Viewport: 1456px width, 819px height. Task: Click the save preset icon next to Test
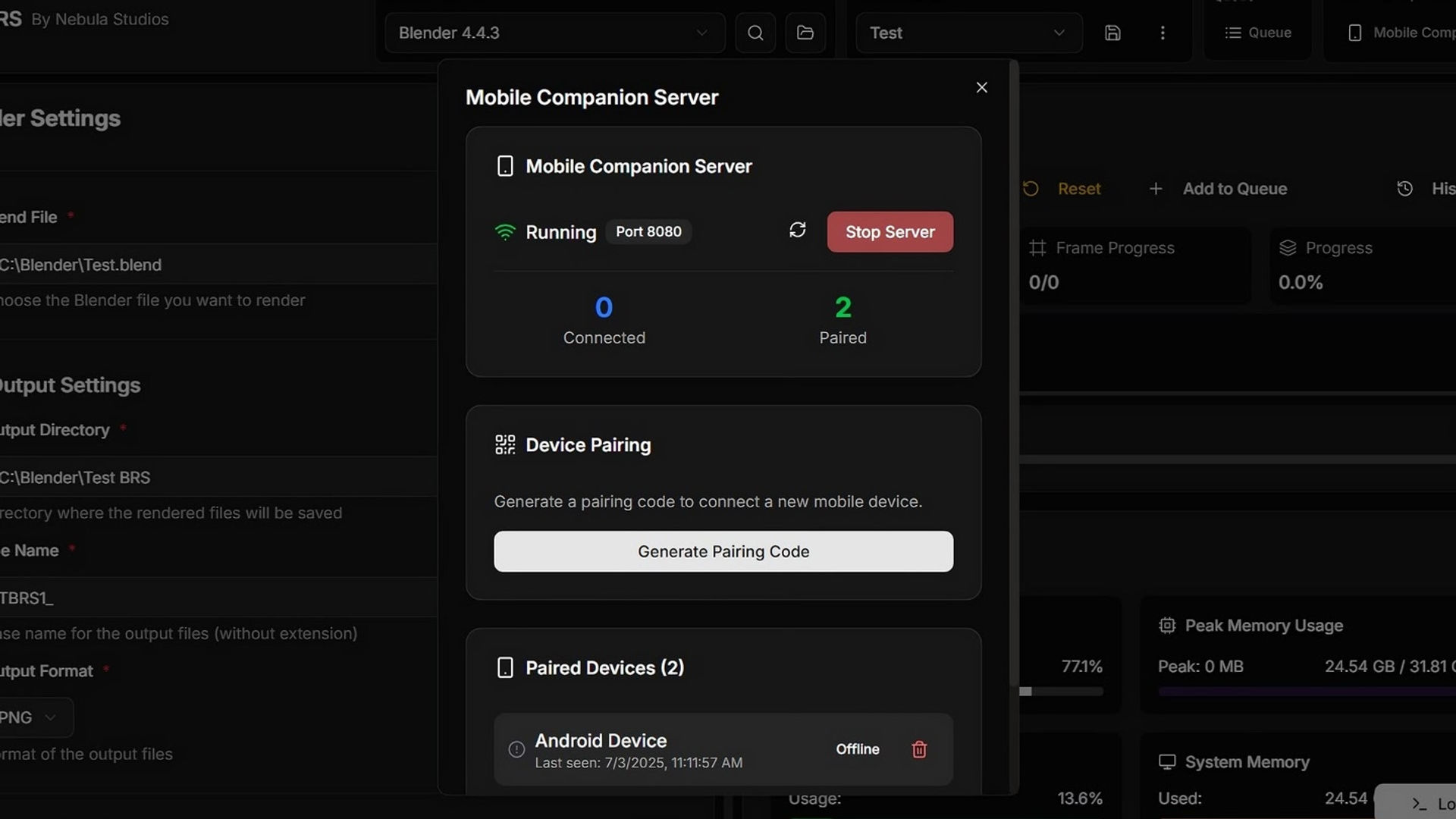1112,33
